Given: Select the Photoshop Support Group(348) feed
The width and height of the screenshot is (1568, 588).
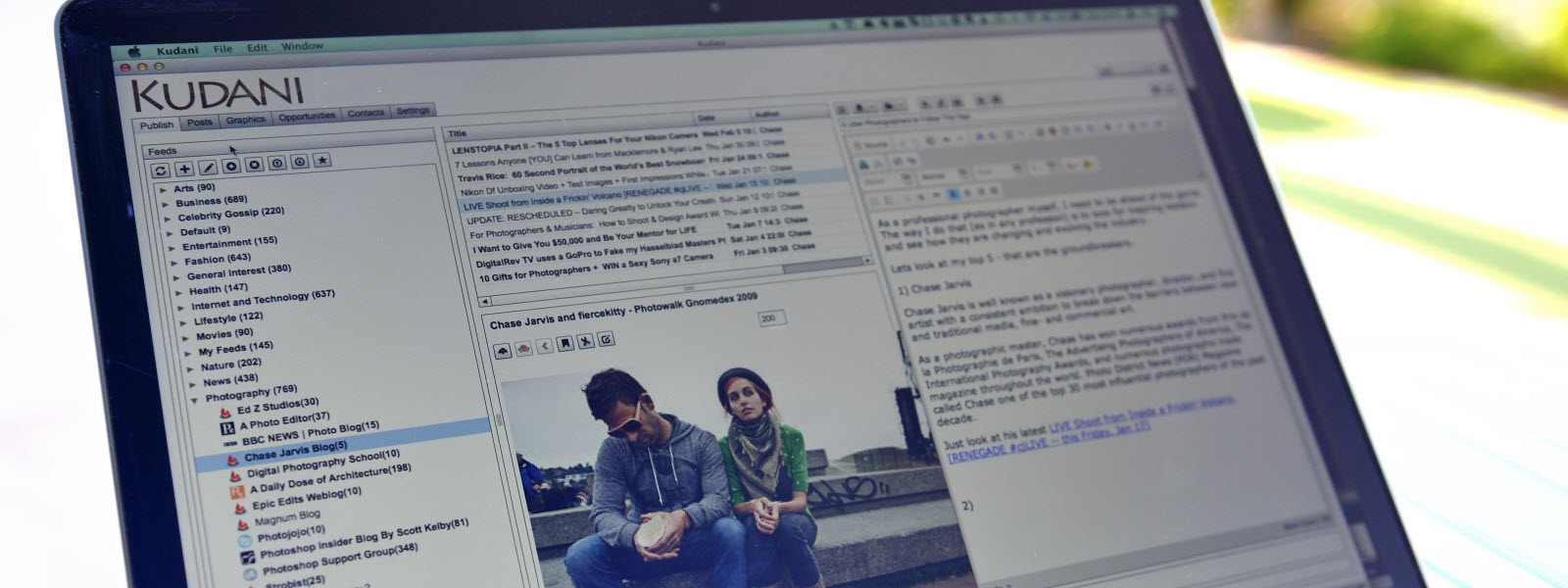Looking at the screenshot, I should (x=339, y=559).
